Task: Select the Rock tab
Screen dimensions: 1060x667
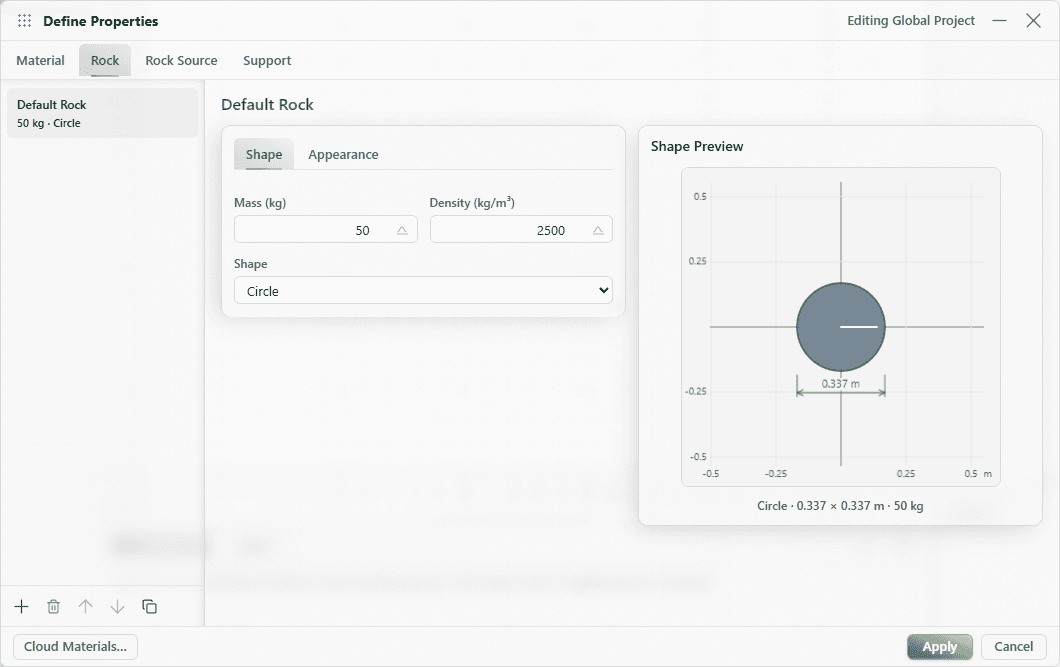Action: pos(105,60)
